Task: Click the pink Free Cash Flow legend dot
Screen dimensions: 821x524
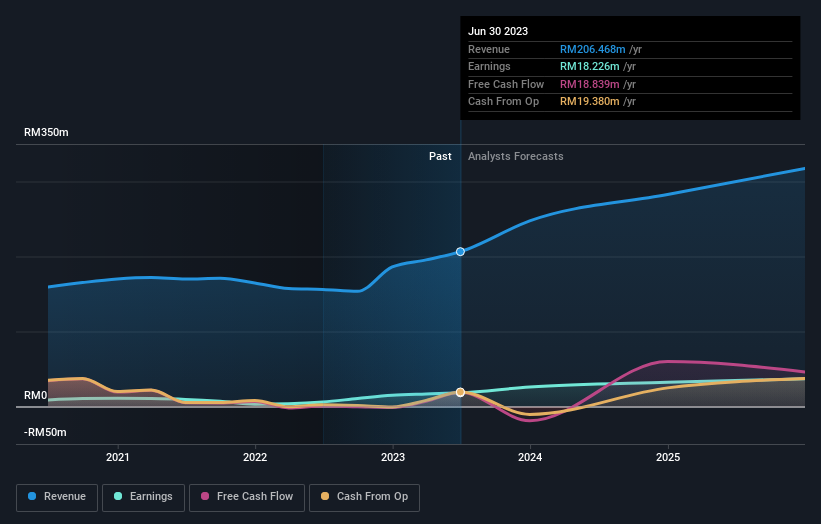Action: pos(205,496)
